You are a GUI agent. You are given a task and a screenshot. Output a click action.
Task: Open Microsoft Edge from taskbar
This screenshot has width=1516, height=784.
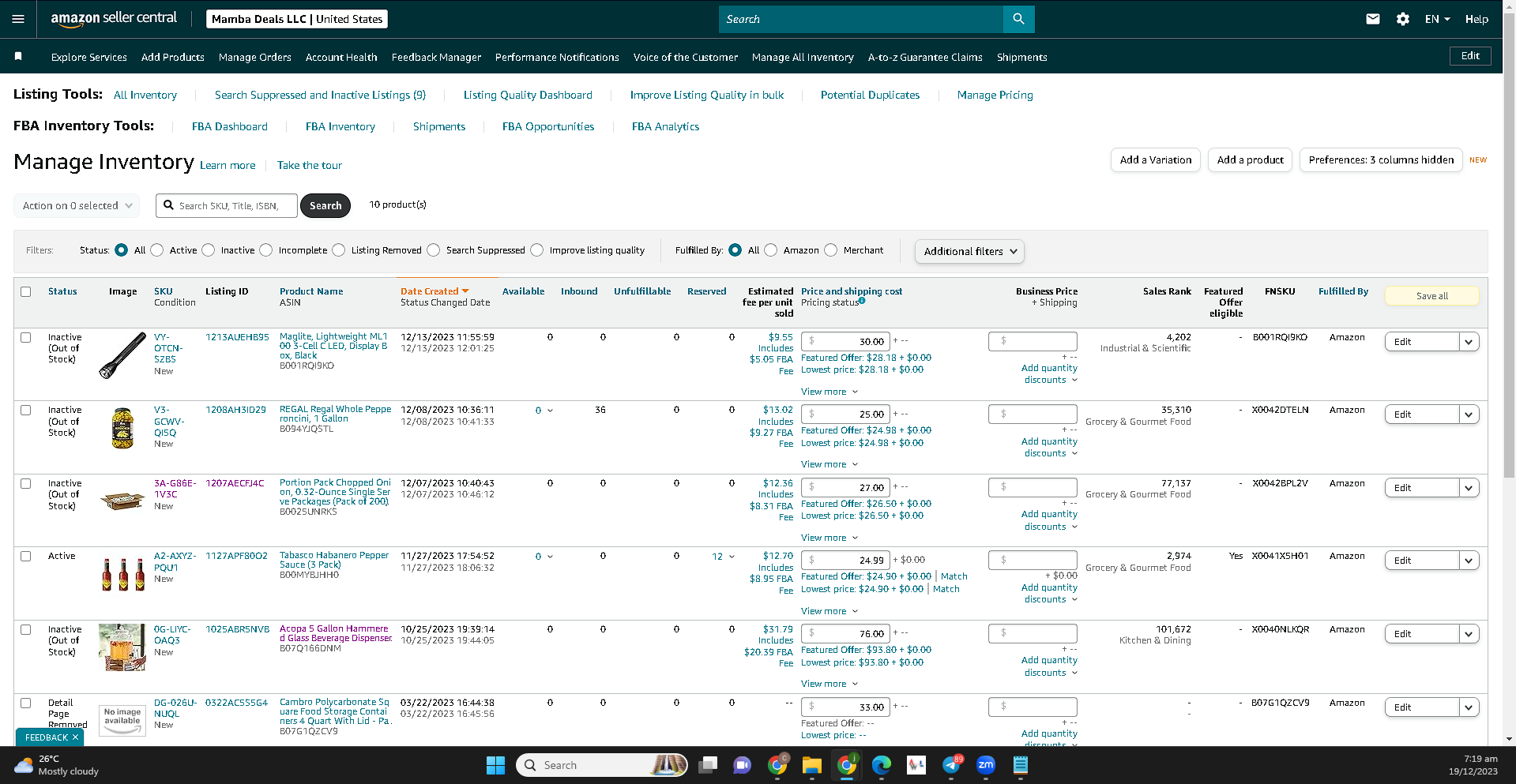point(881,765)
